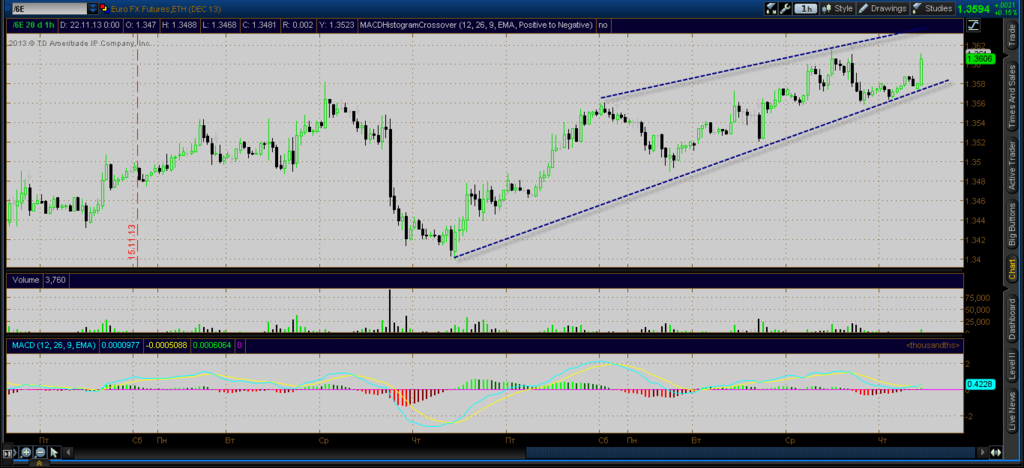1024x468 pixels.
Task: Click the 15.11.13 red date marker
Action: click(x=131, y=242)
